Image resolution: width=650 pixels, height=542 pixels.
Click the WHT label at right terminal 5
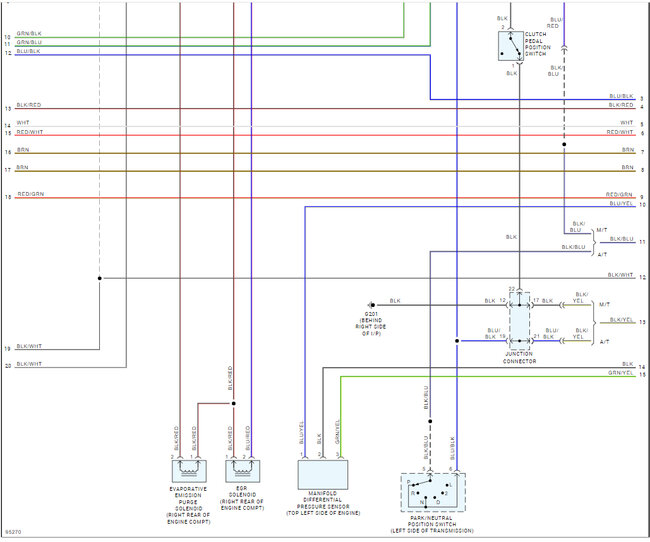tap(627, 123)
